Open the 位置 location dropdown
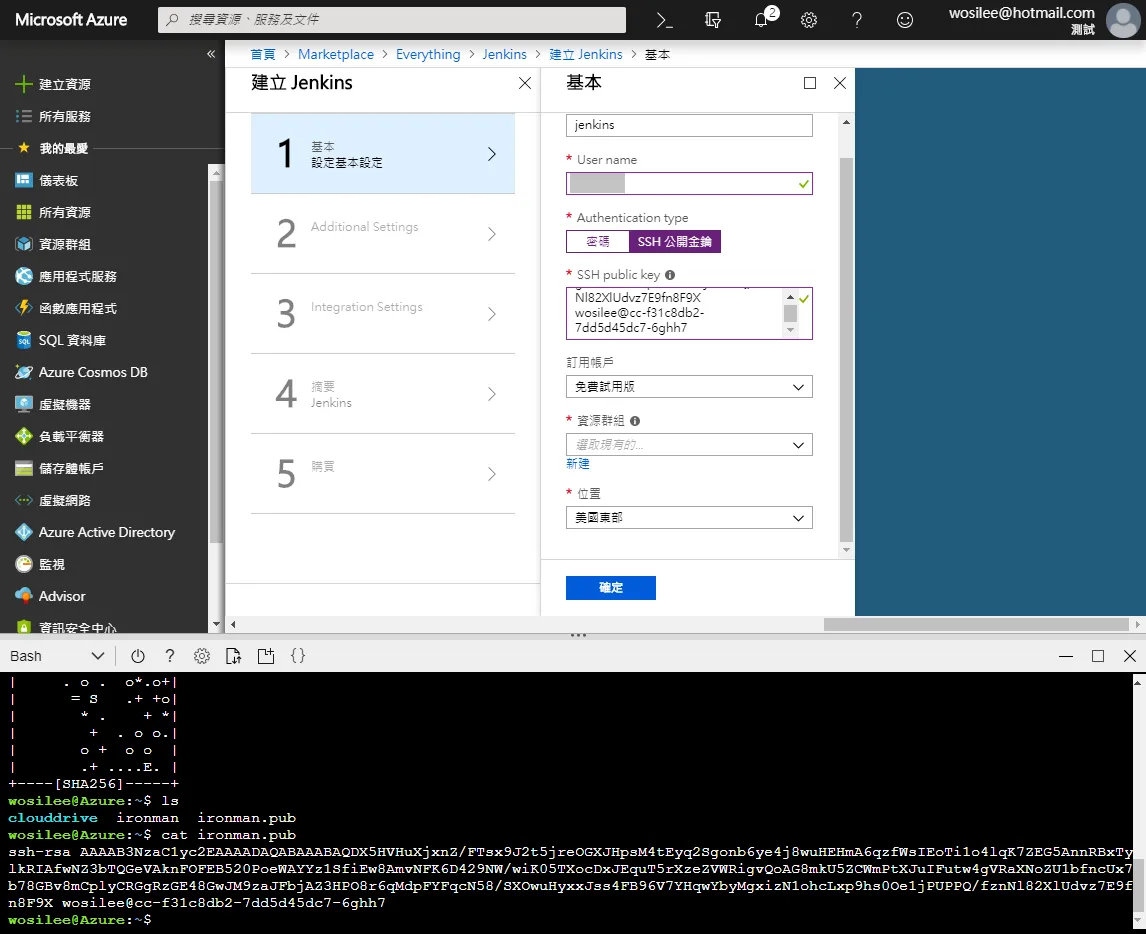Image resolution: width=1146 pixels, height=934 pixels. click(x=689, y=518)
